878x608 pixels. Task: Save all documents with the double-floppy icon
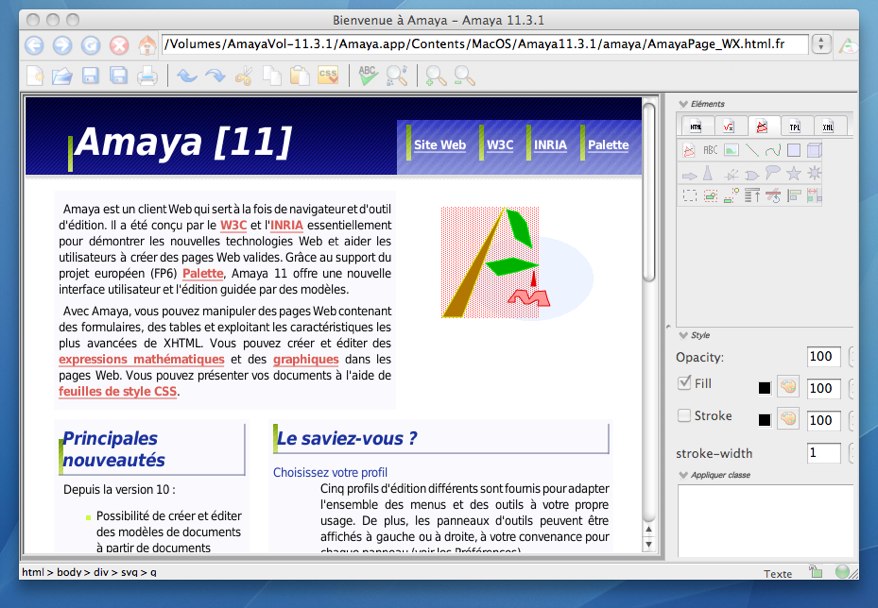tap(119, 75)
